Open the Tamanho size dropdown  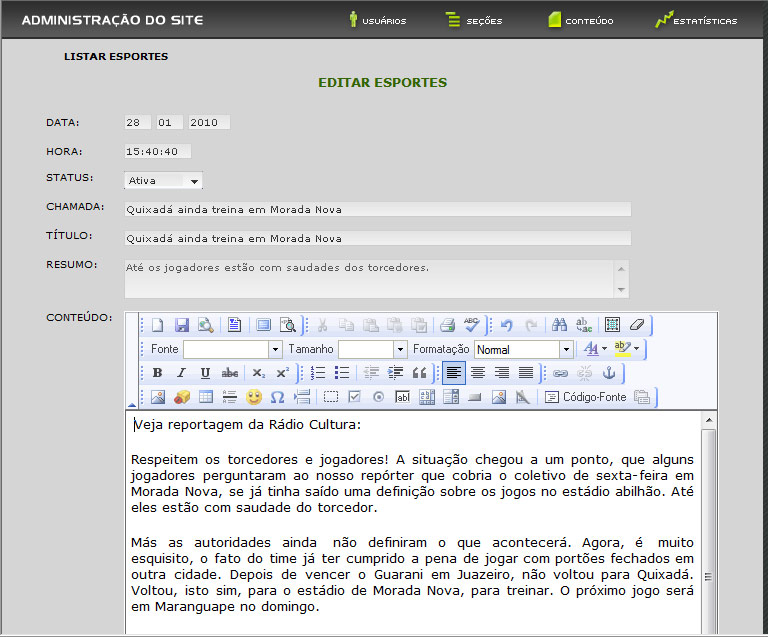tap(372, 349)
